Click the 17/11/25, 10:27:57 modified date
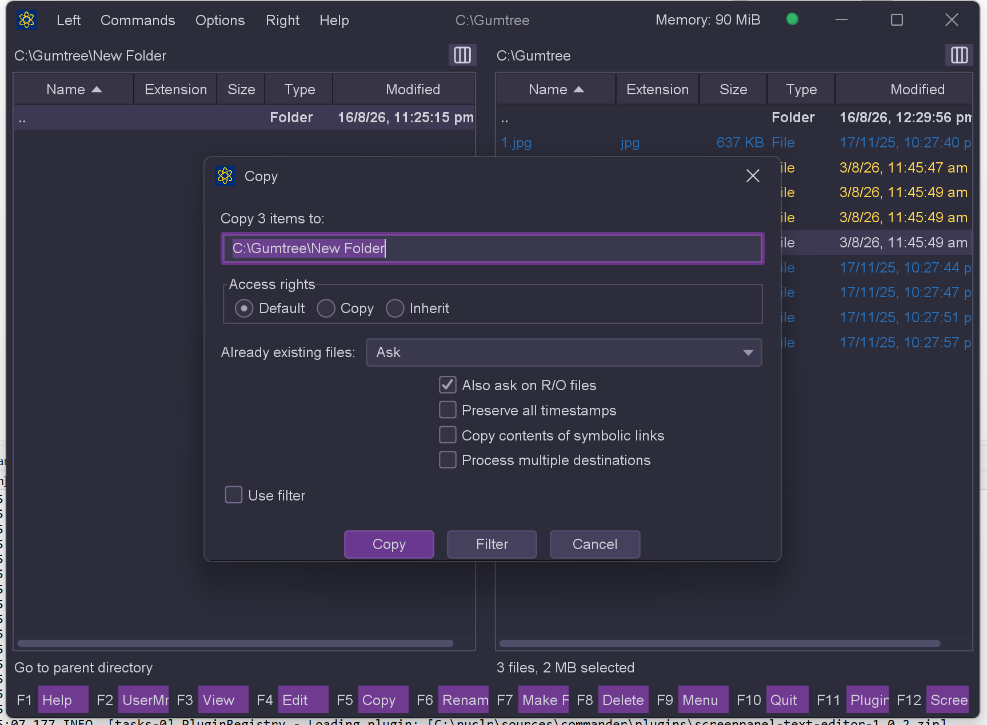This screenshot has width=987, height=725. (905, 342)
